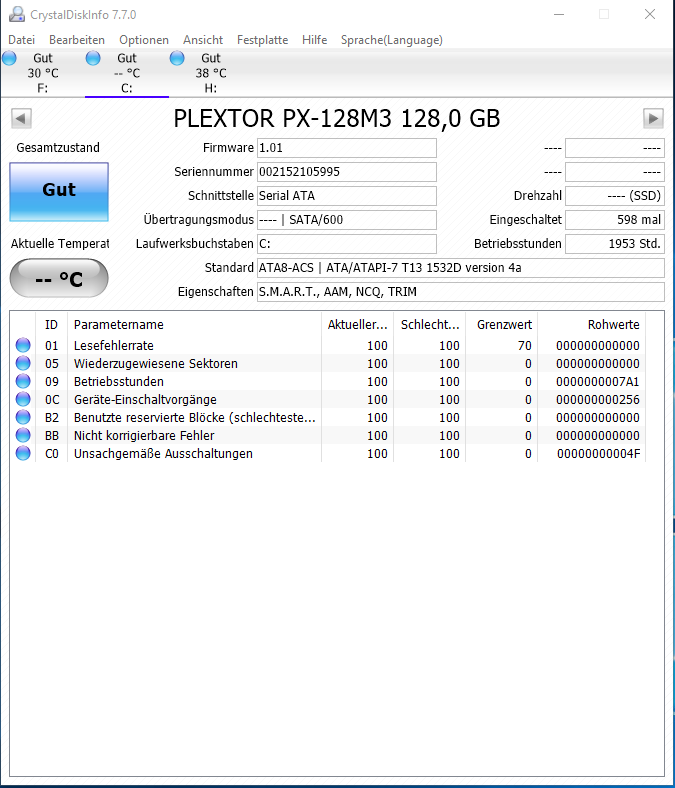Select Nicht korrigierbare Fehler parameter name

click(x=144, y=436)
